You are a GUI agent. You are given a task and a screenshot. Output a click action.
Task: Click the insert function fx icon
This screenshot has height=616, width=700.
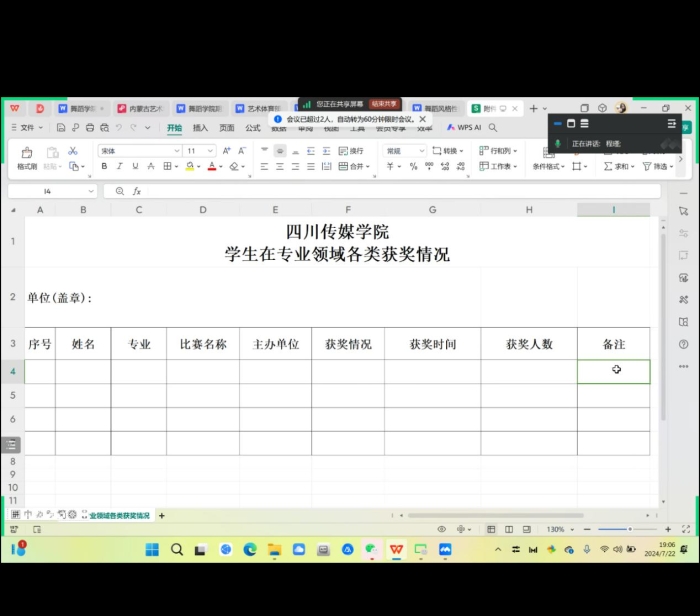(x=137, y=191)
